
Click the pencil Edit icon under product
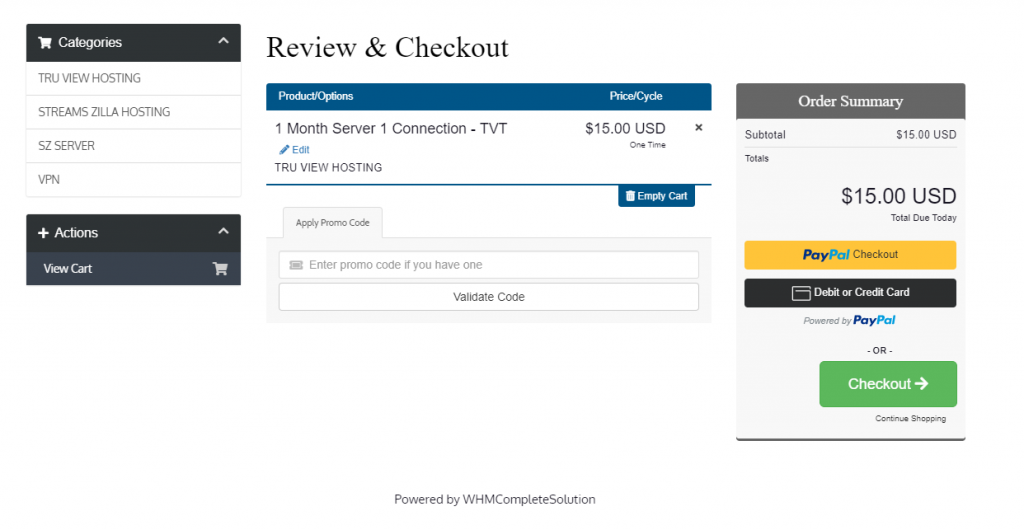(x=284, y=149)
